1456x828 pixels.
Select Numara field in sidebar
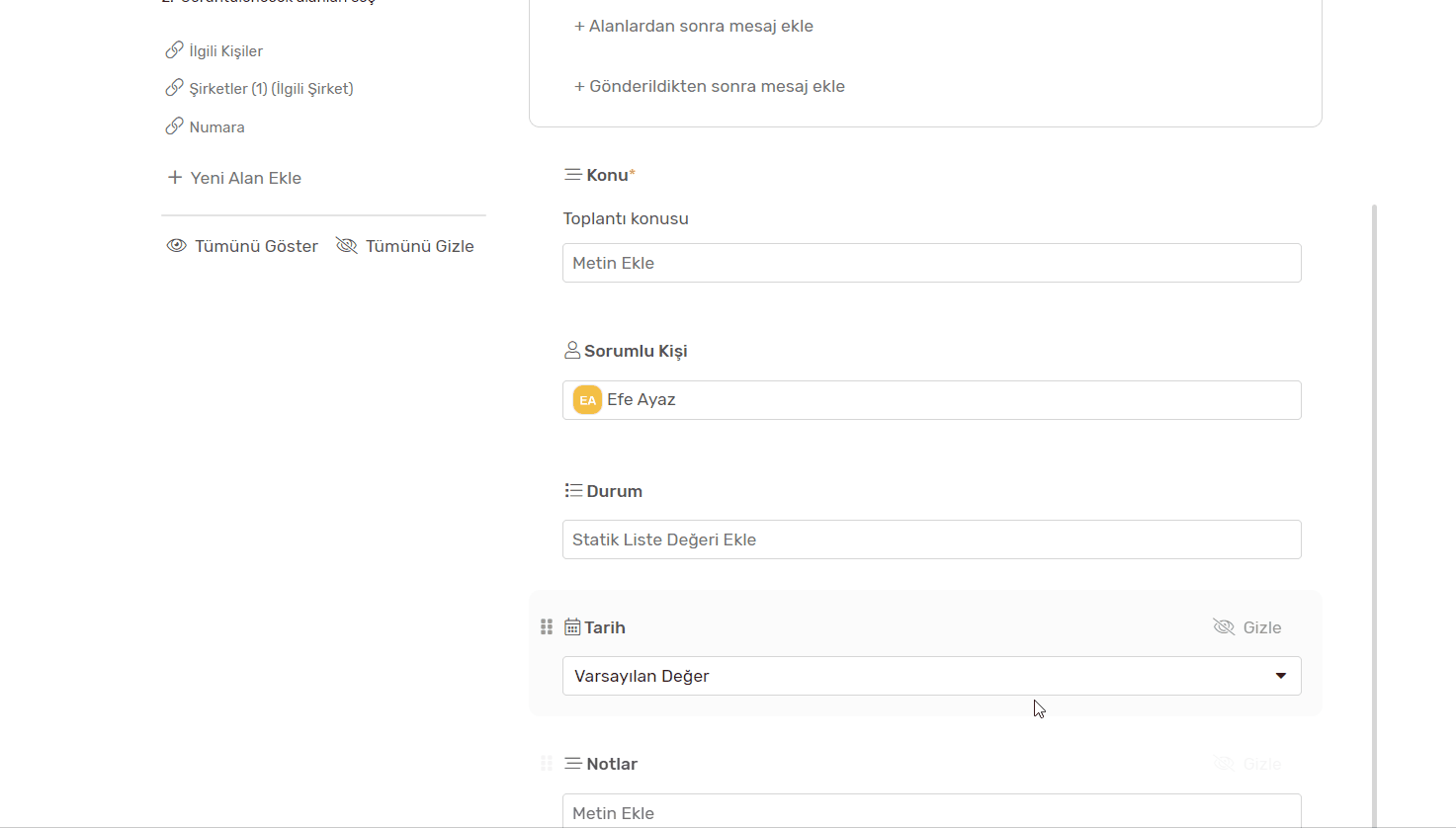pos(205,126)
